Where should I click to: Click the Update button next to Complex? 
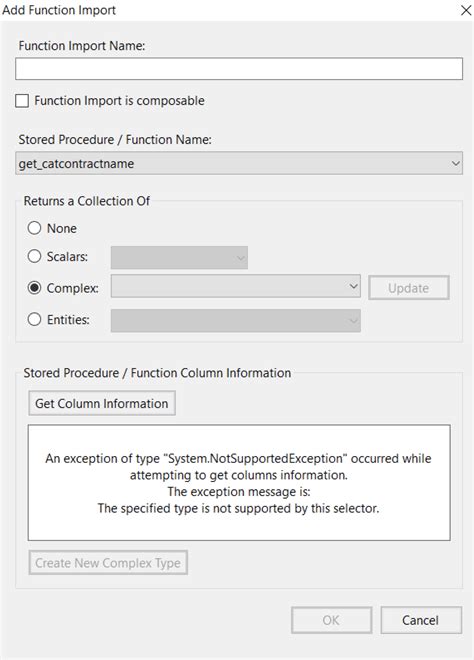point(409,288)
